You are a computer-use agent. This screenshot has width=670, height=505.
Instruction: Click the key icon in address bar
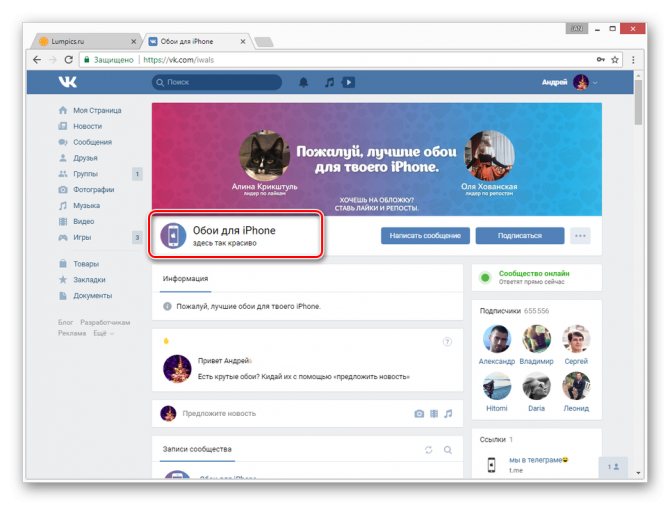(x=601, y=59)
